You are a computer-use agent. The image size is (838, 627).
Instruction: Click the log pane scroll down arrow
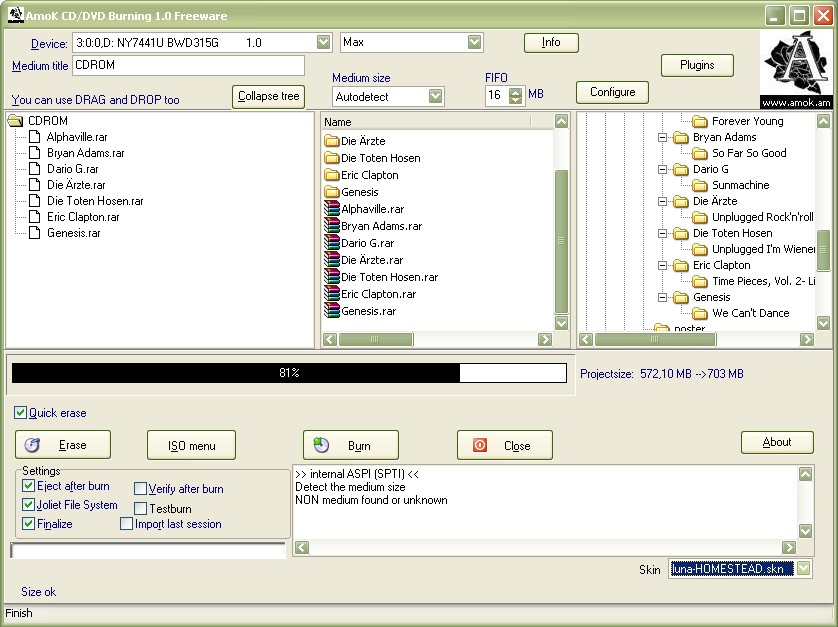805,530
